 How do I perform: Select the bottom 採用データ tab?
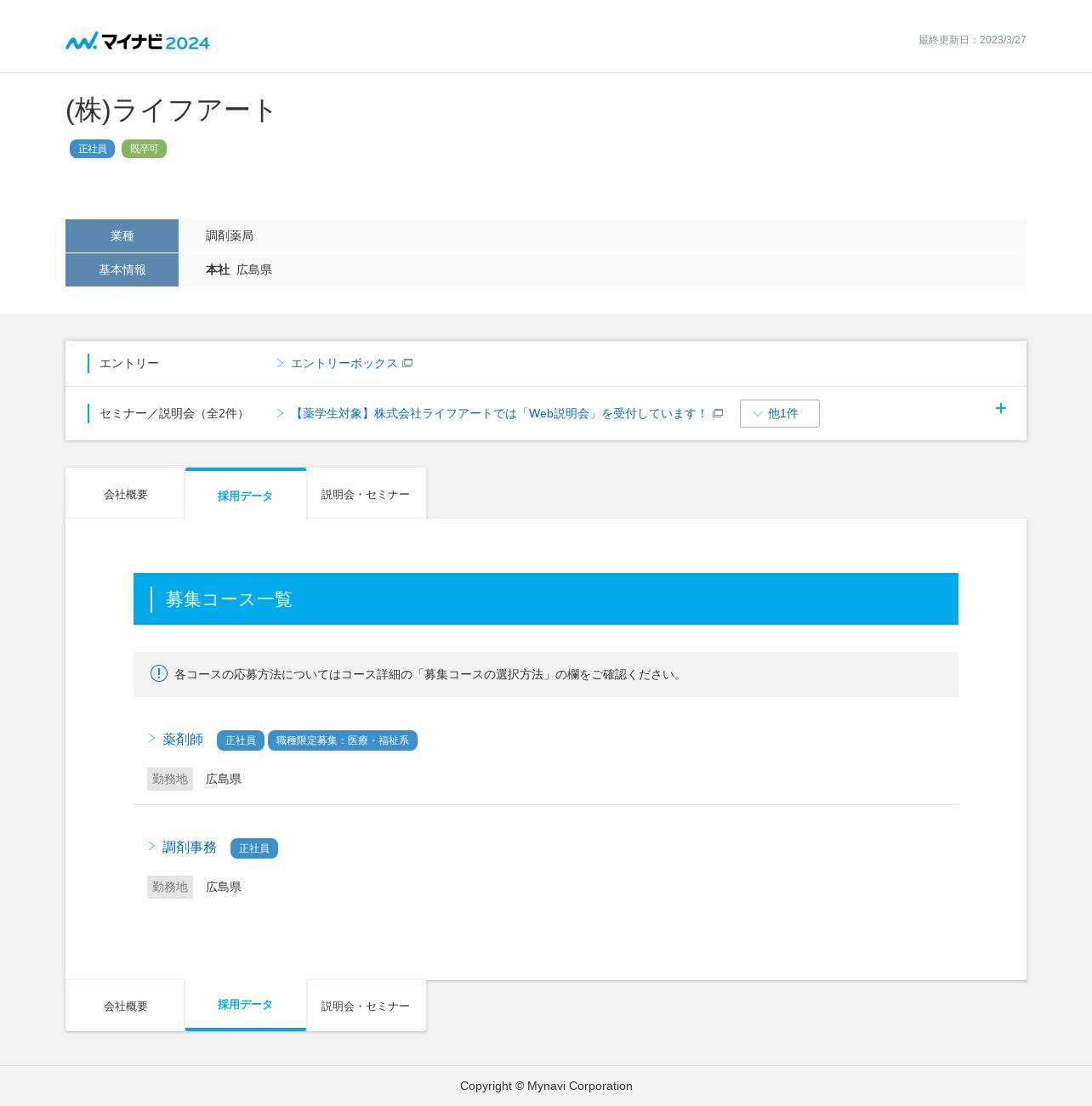point(246,1005)
